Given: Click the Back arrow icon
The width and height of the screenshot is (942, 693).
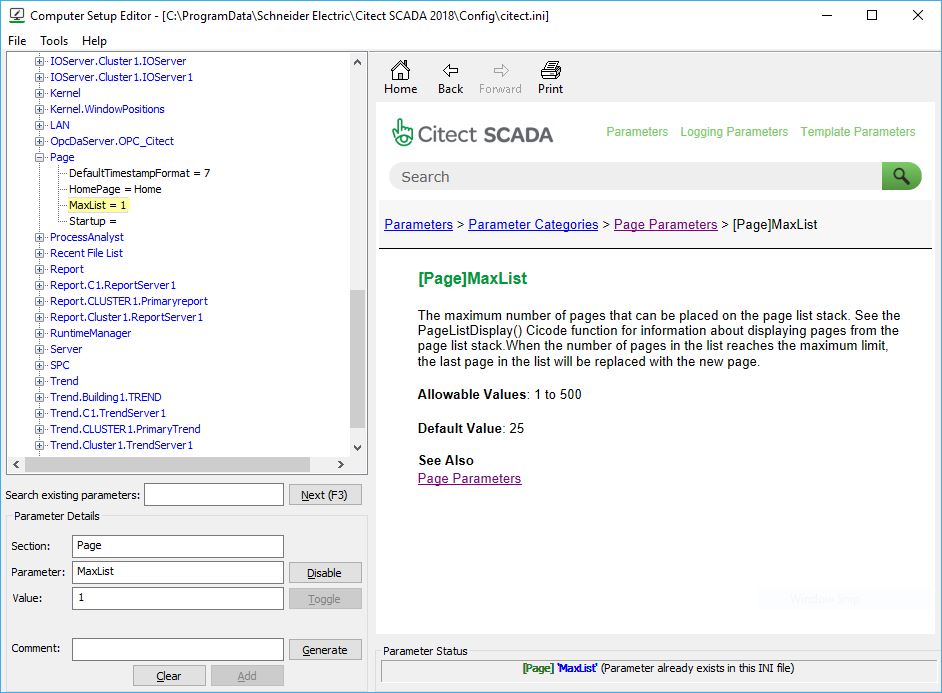Looking at the screenshot, I should 450,71.
